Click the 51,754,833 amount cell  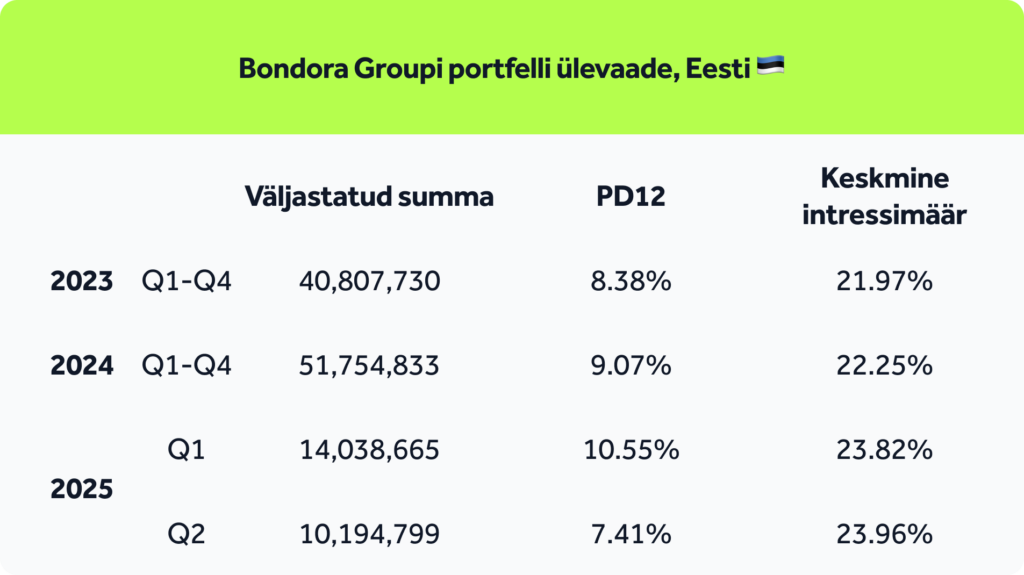(369, 365)
